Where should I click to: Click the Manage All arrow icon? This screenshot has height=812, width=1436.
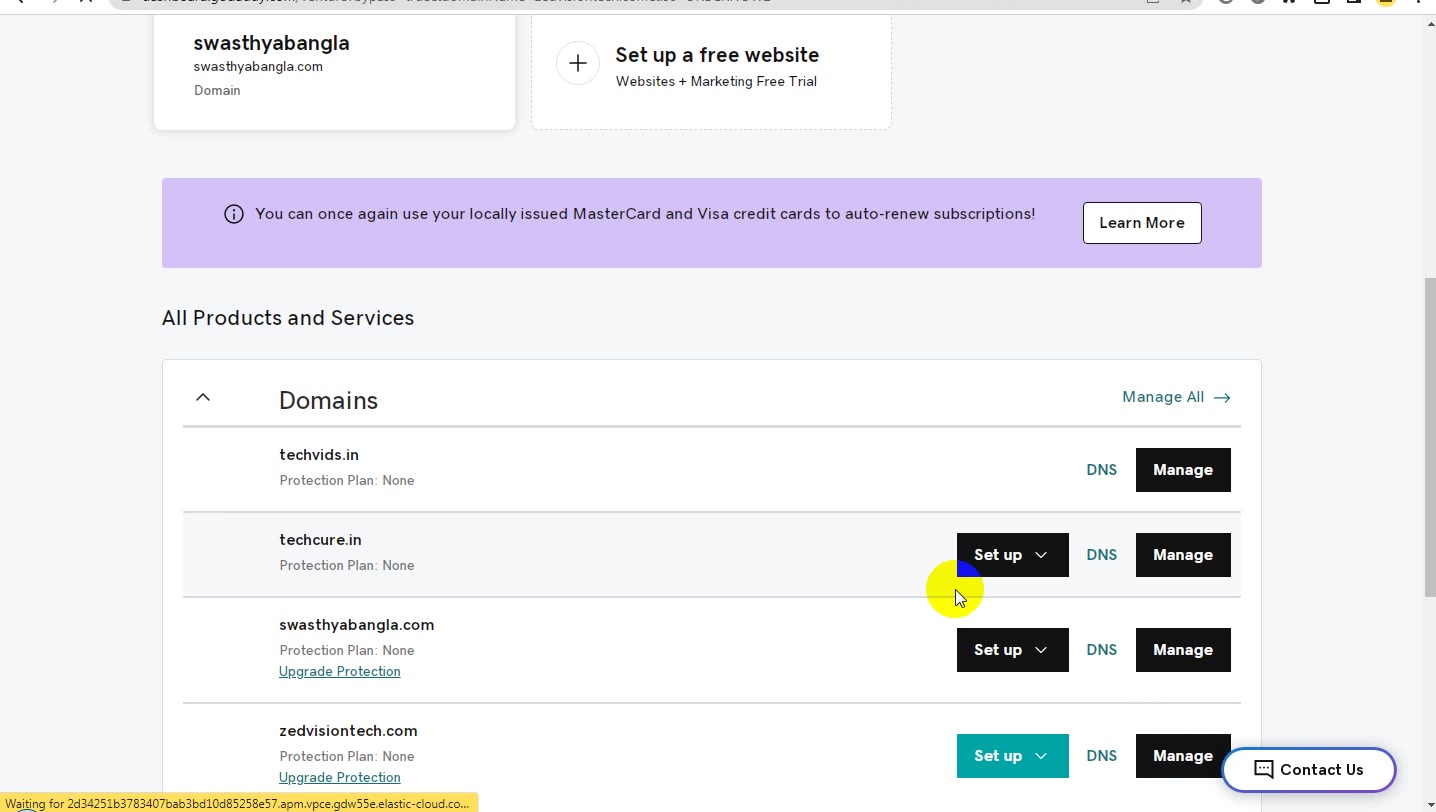pos(1222,398)
